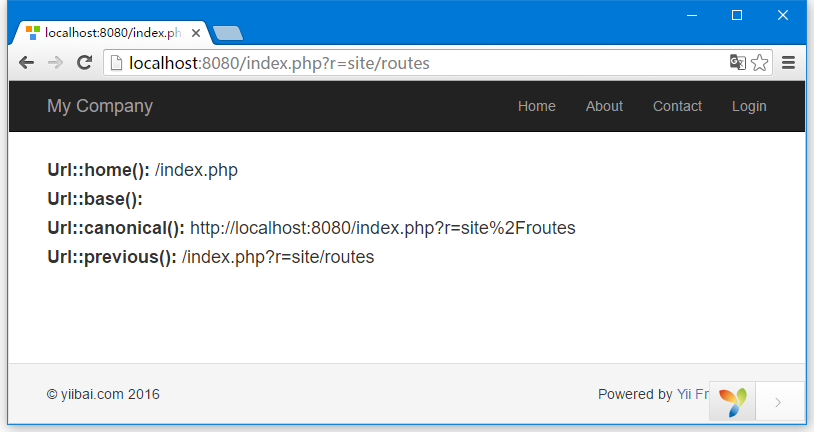Image resolution: width=814 pixels, height=432 pixels.
Task: Follow the Yii Framework footer link
Action: 693,394
